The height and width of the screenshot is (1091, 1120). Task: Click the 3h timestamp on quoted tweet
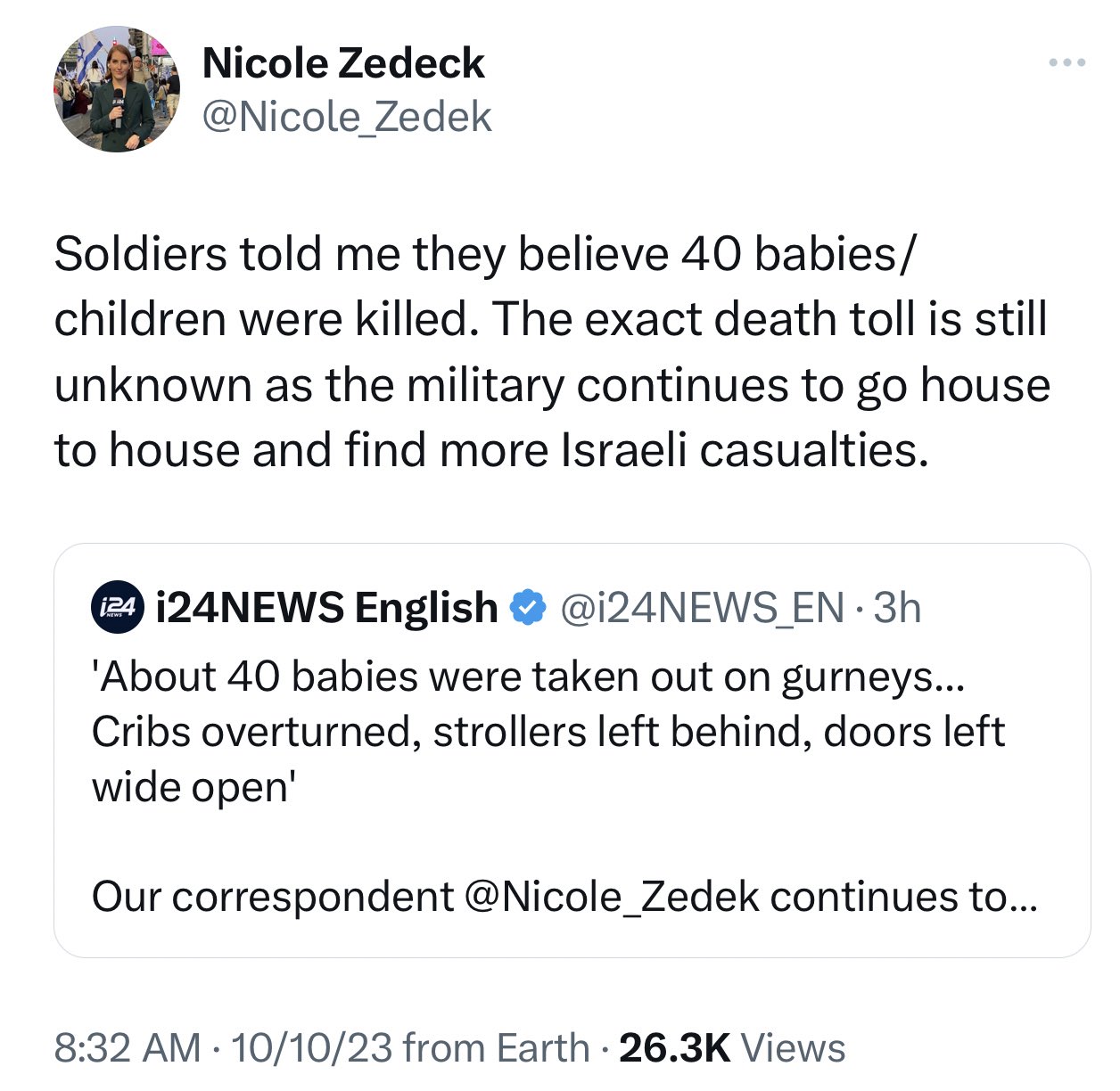897,608
